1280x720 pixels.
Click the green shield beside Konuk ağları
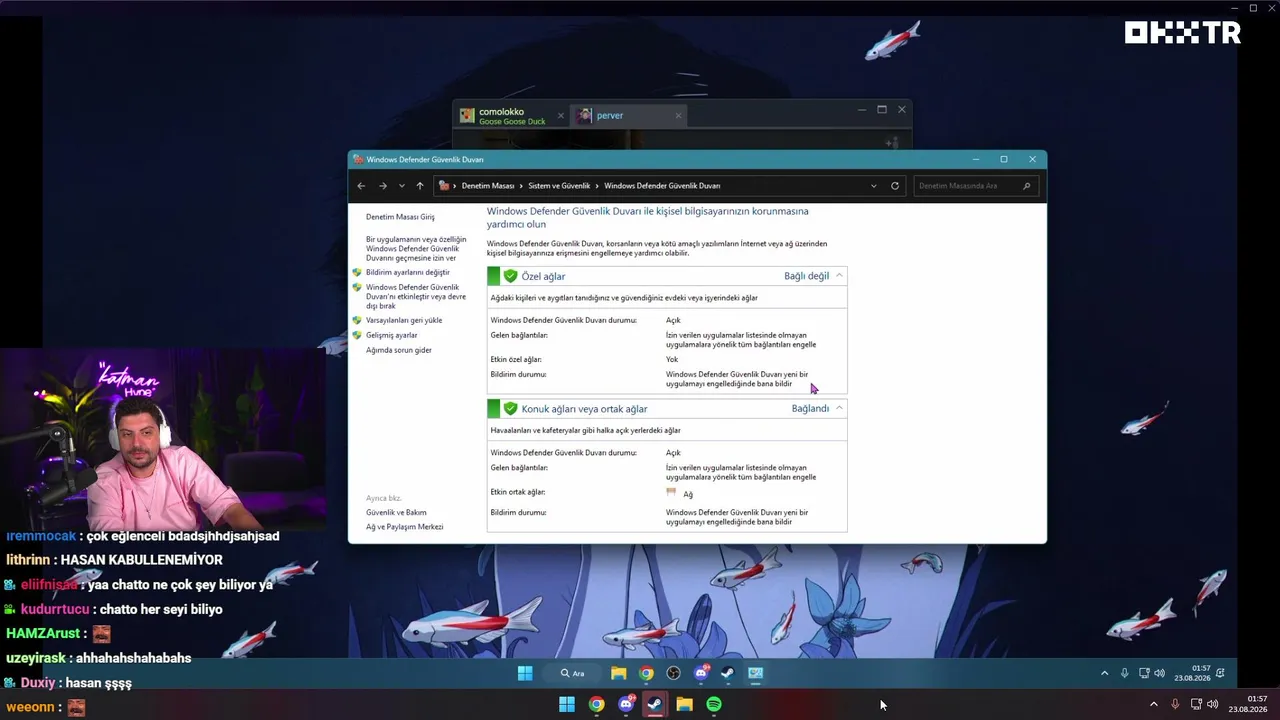[x=510, y=408]
